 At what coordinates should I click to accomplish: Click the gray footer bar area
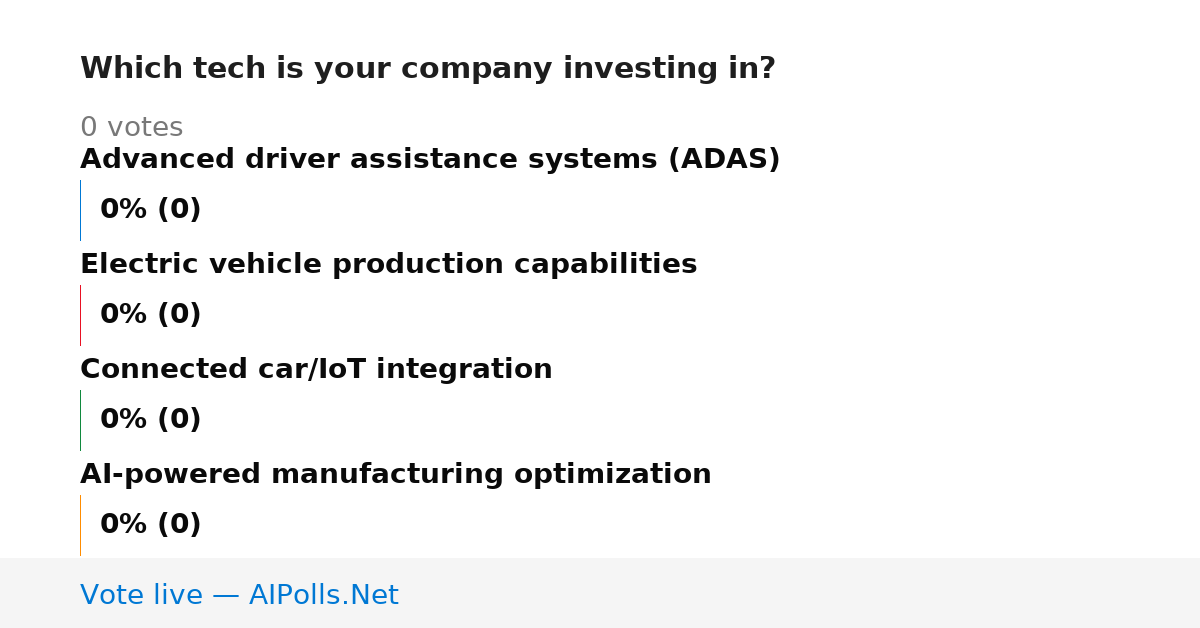pos(600,593)
